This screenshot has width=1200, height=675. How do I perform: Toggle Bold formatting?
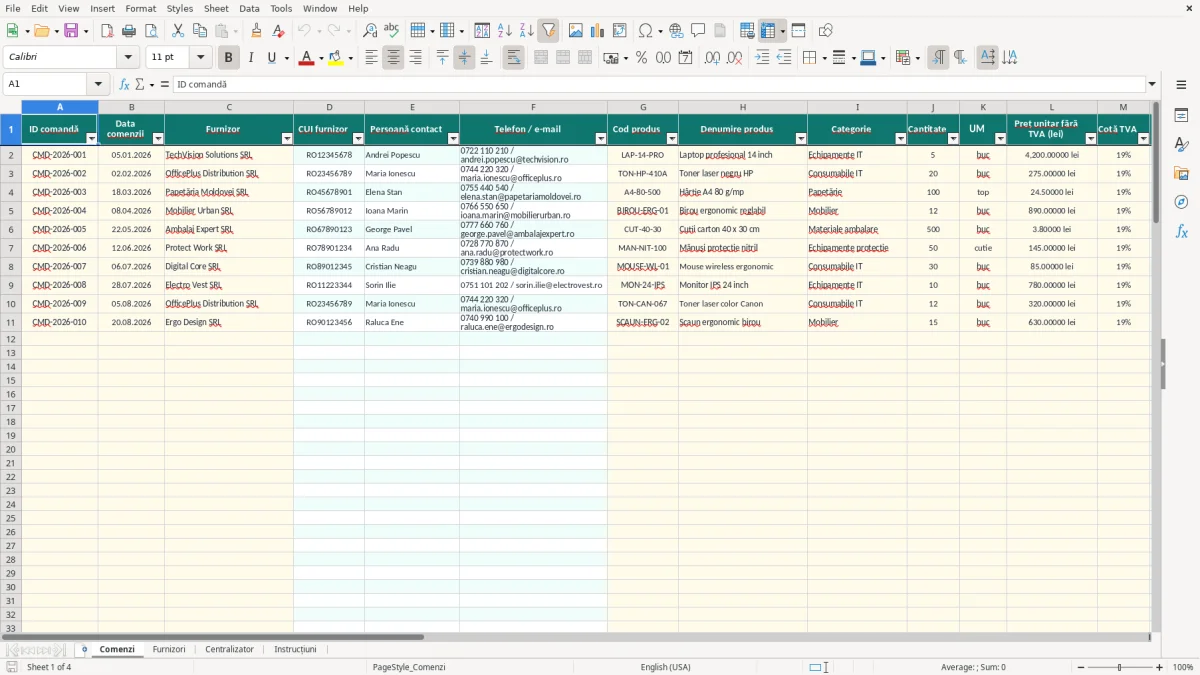(x=228, y=58)
